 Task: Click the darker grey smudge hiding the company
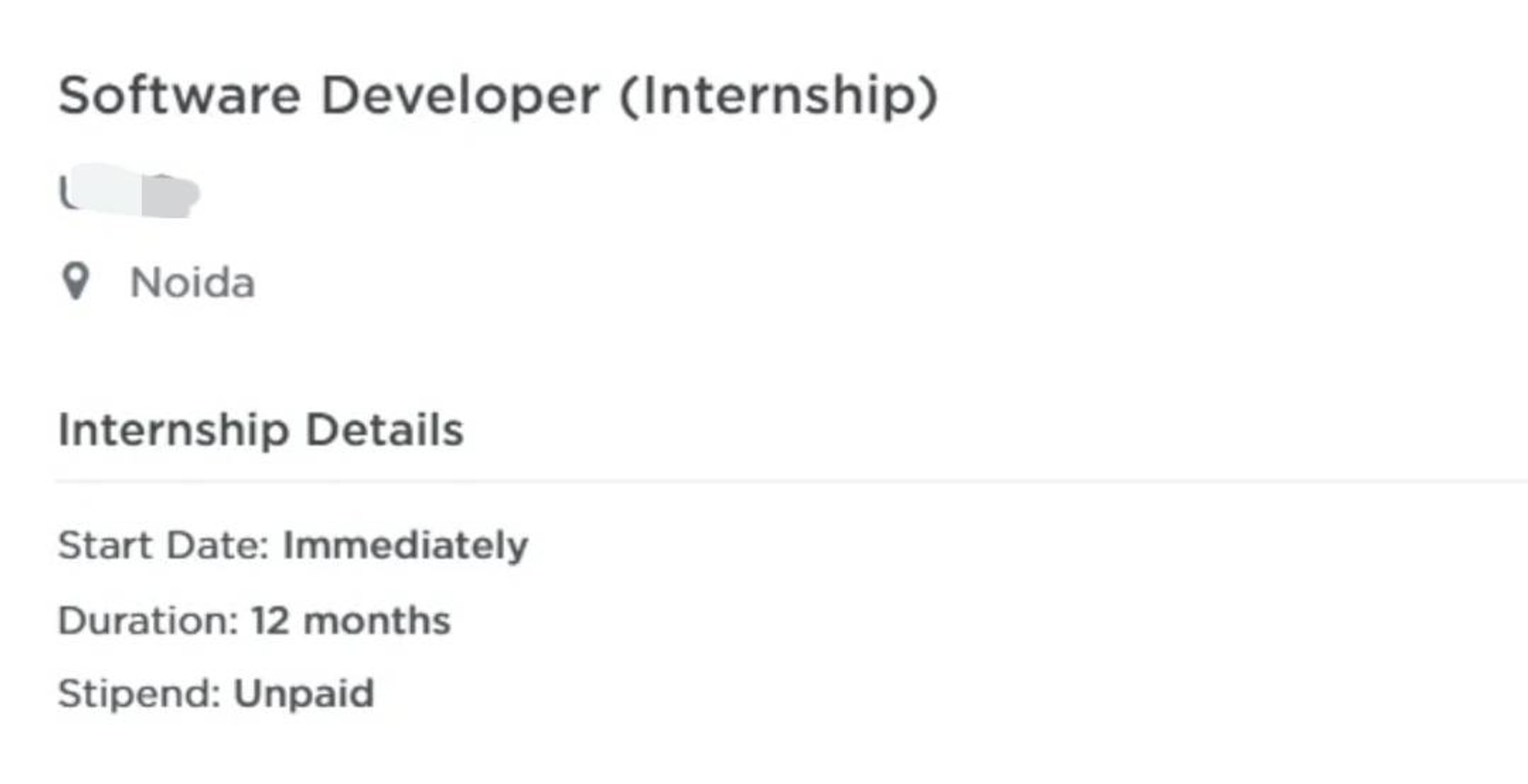pyautogui.click(x=169, y=195)
